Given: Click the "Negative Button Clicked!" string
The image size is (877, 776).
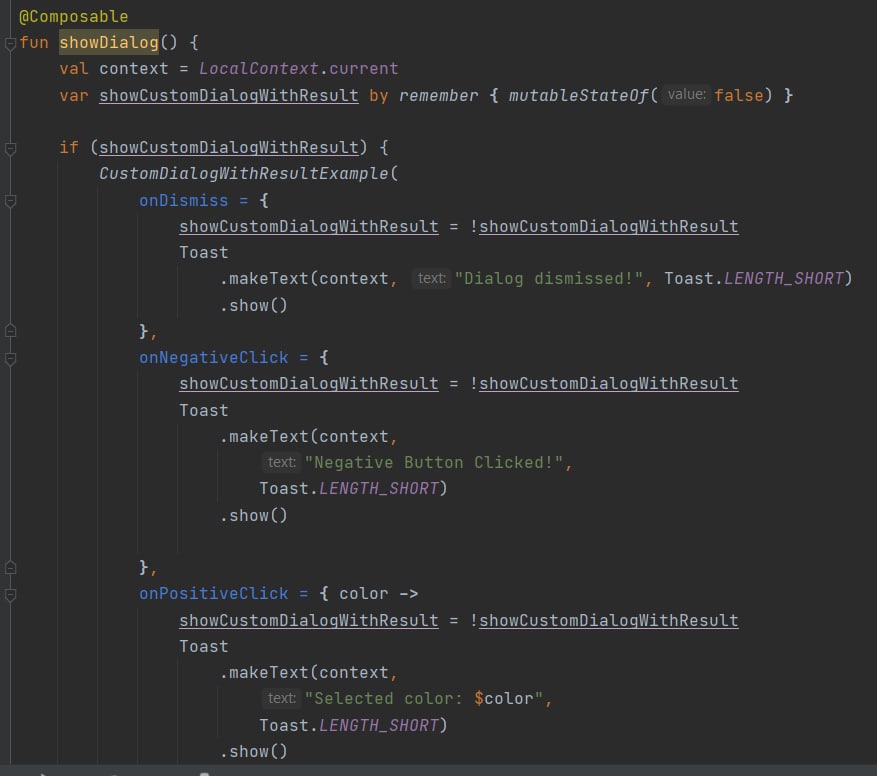Looking at the screenshot, I should (433, 462).
